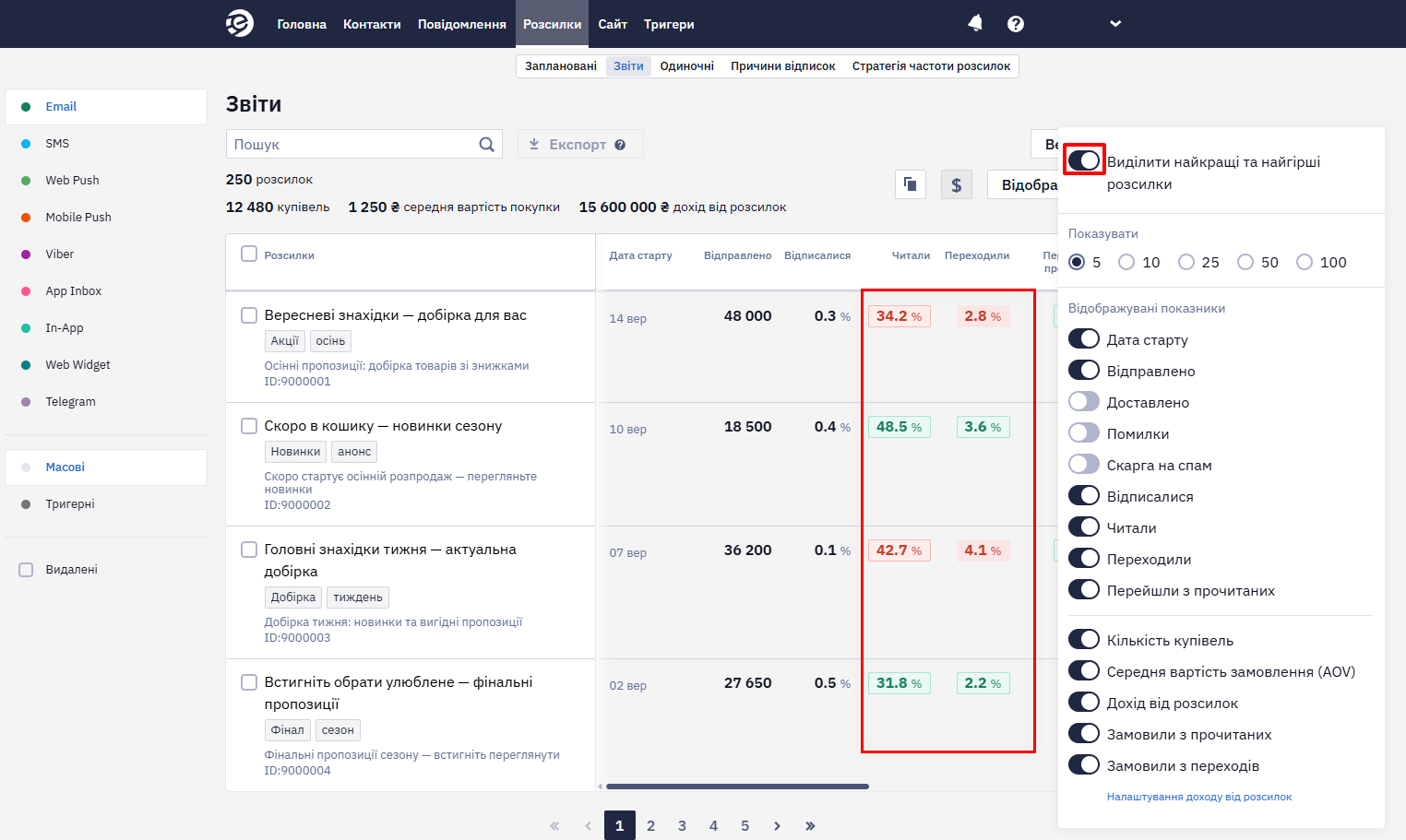Open the help question mark icon
1406x840 pixels.
coord(1016,24)
